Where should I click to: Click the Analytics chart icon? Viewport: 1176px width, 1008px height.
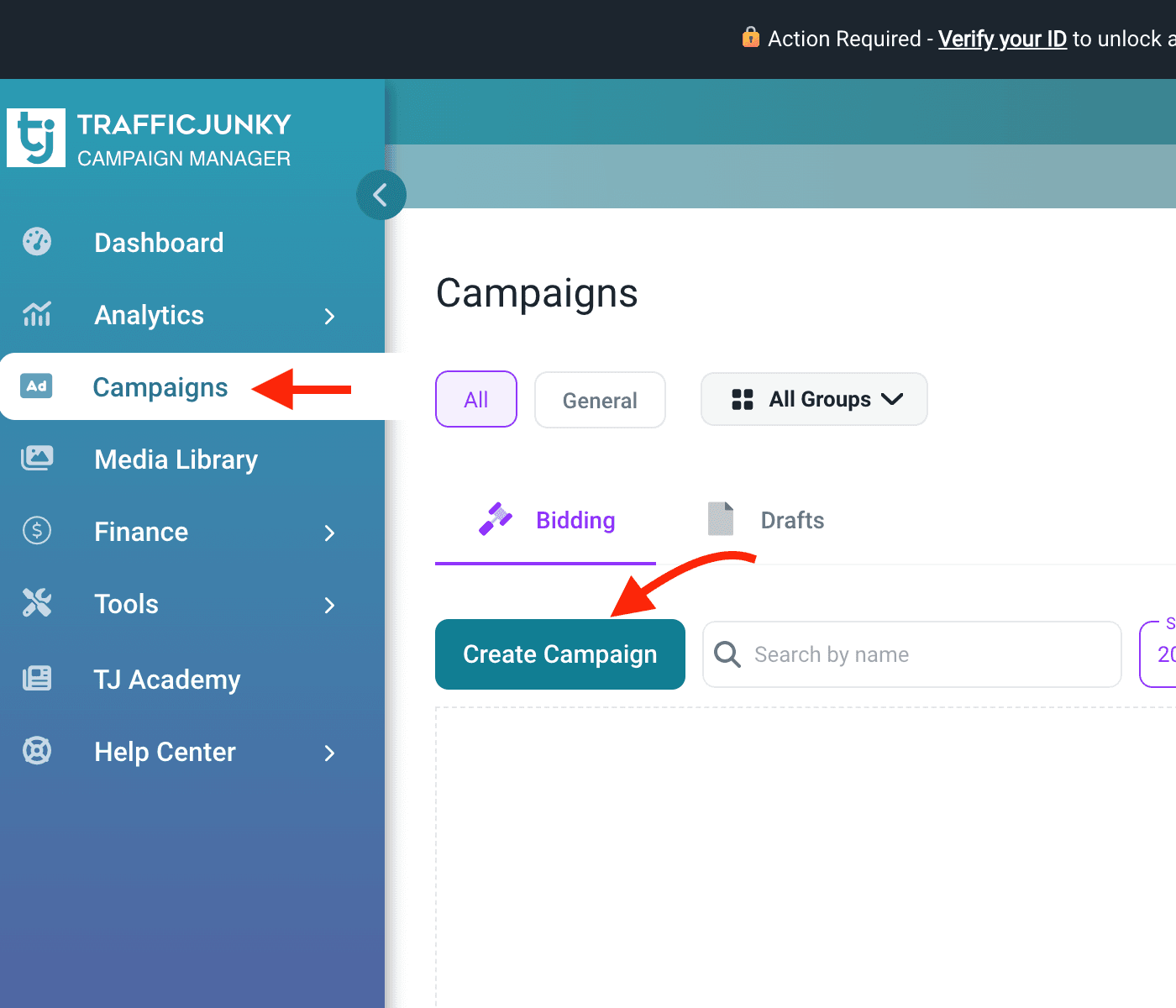37,314
